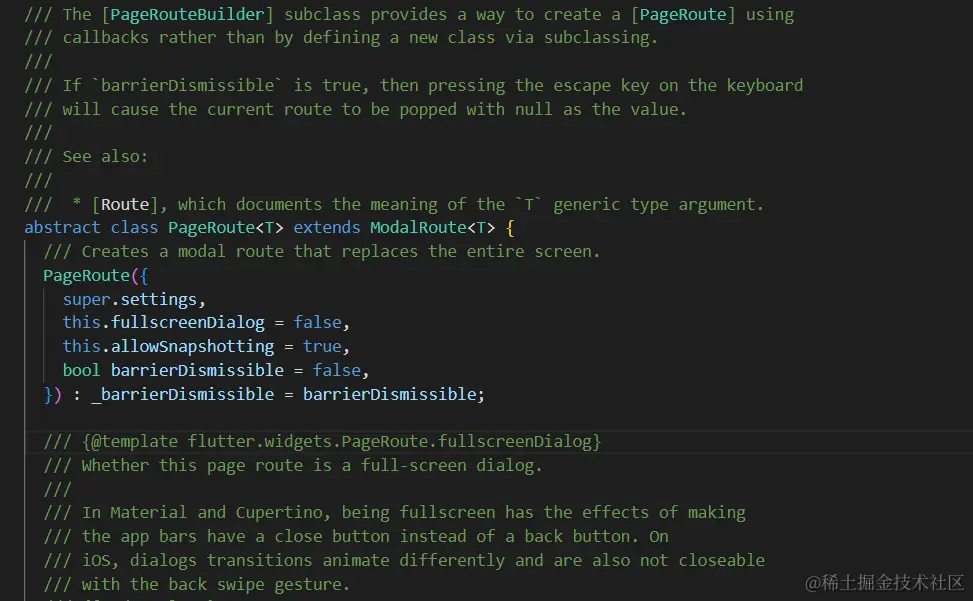Click the [Route] doc reference
This screenshot has height=601, width=973.
125,204
